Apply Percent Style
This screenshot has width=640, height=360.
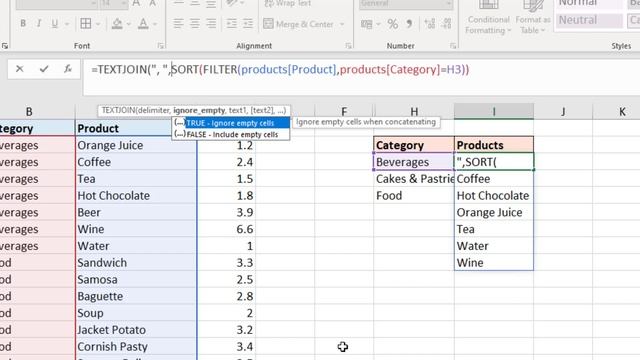tap(393, 24)
